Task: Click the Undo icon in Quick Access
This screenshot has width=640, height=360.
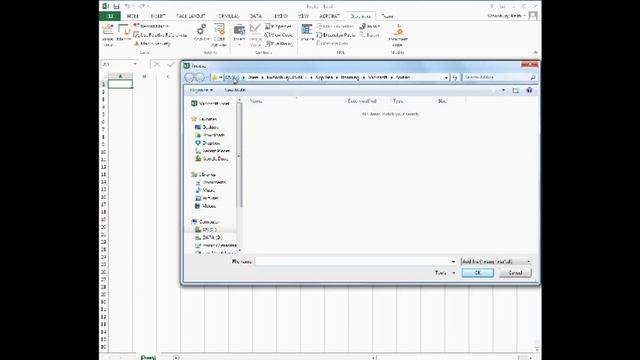Action: [x=128, y=6]
